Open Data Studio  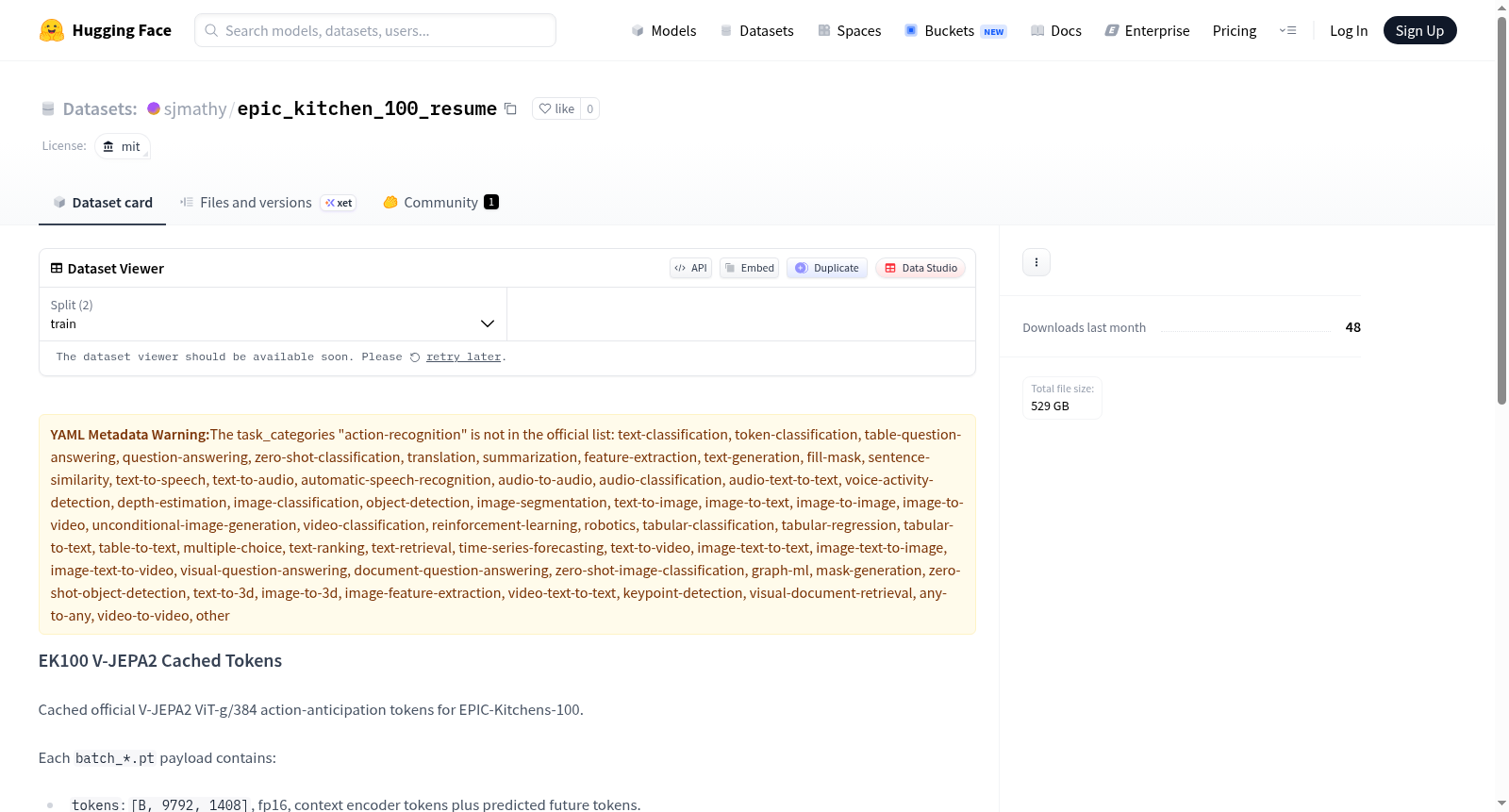pos(920,268)
